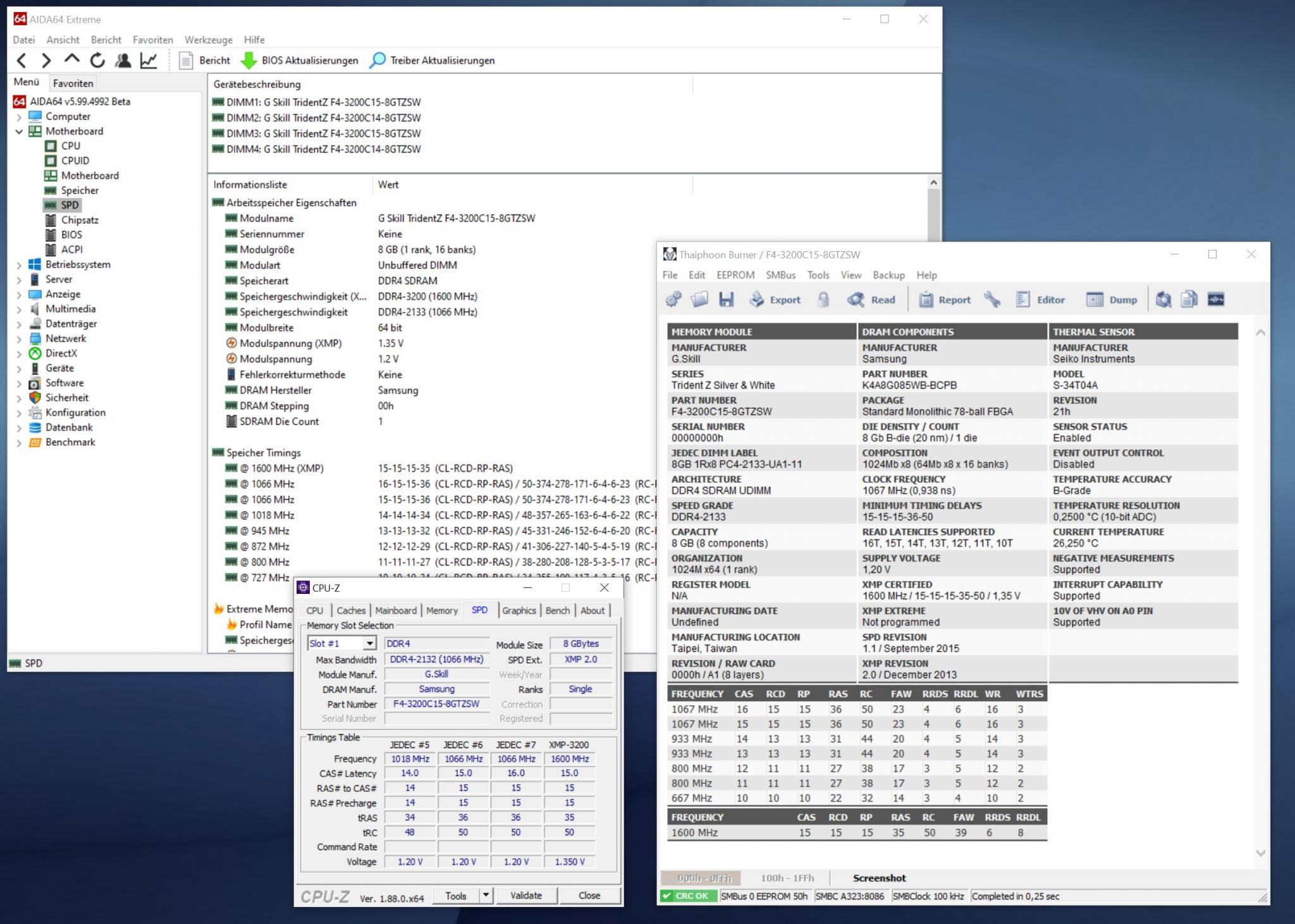Switch to the Mainboard tab in CPU-Z
Screen dimensions: 1295x924
pyautogui.click(x=396, y=610)
